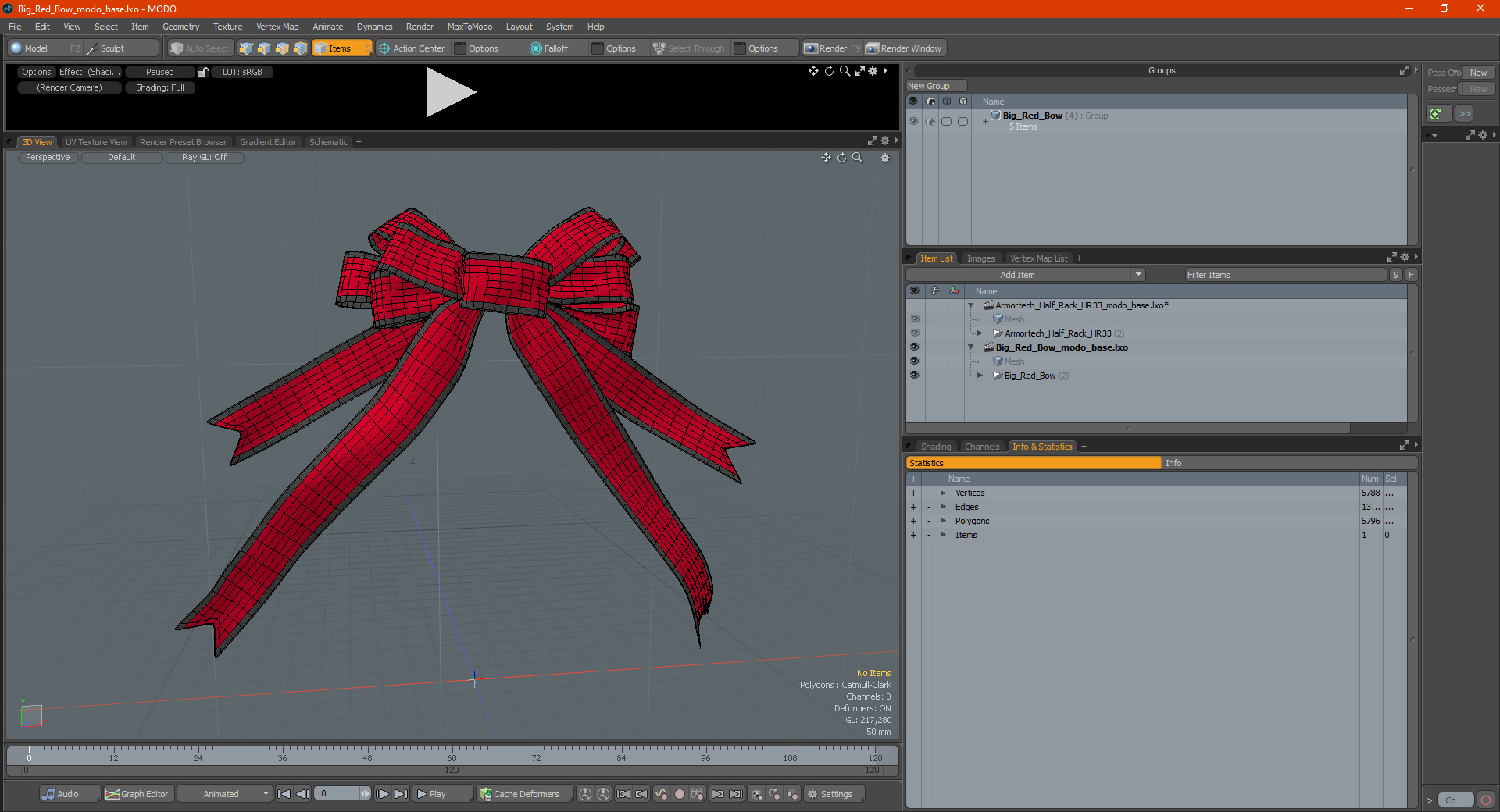Switch to the Images tab
The height and width of the screenshot is (812, 1500).
pyautogui.click(x=980, y=258)
